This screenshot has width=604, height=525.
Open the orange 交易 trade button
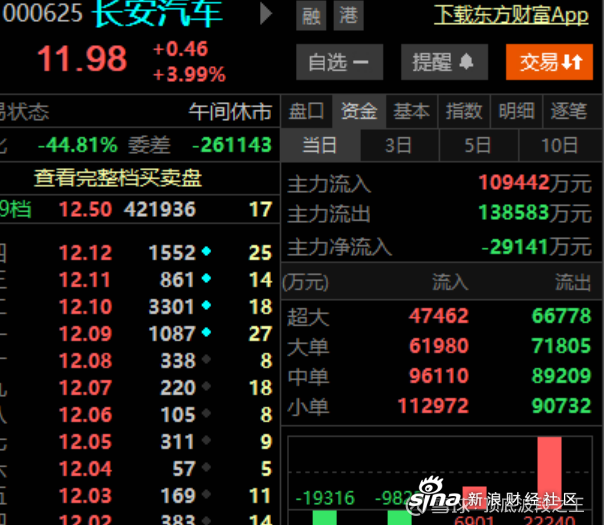click(549, 62)
